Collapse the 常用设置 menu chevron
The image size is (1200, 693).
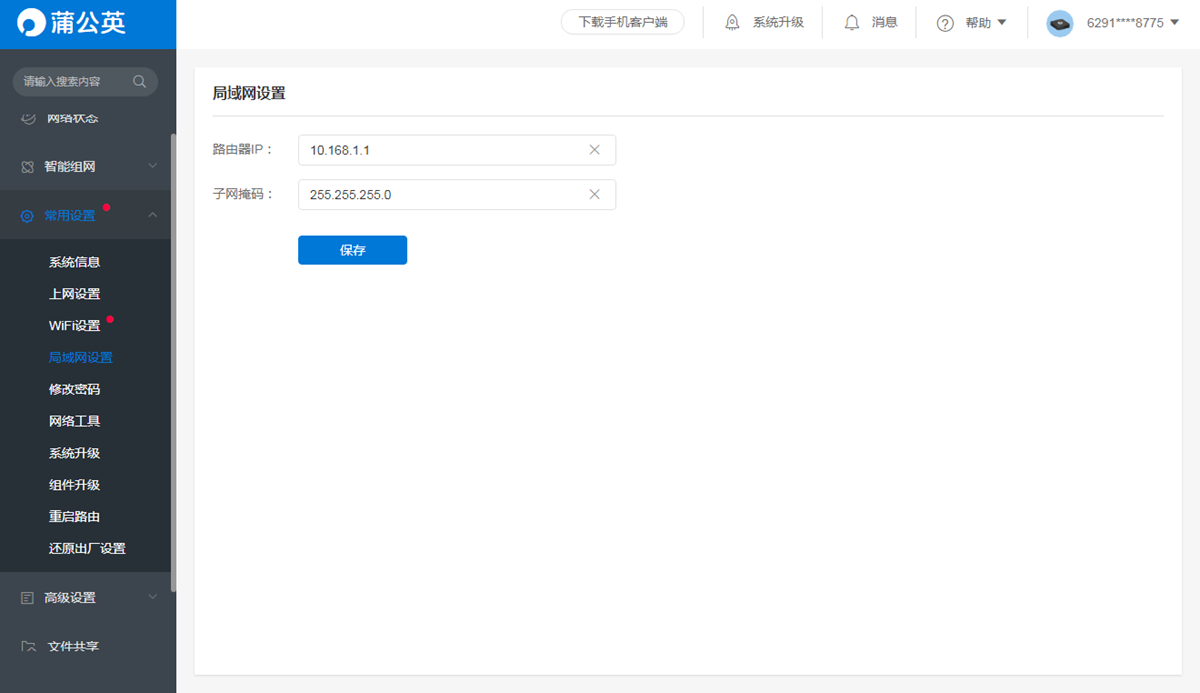coord(153,215)
